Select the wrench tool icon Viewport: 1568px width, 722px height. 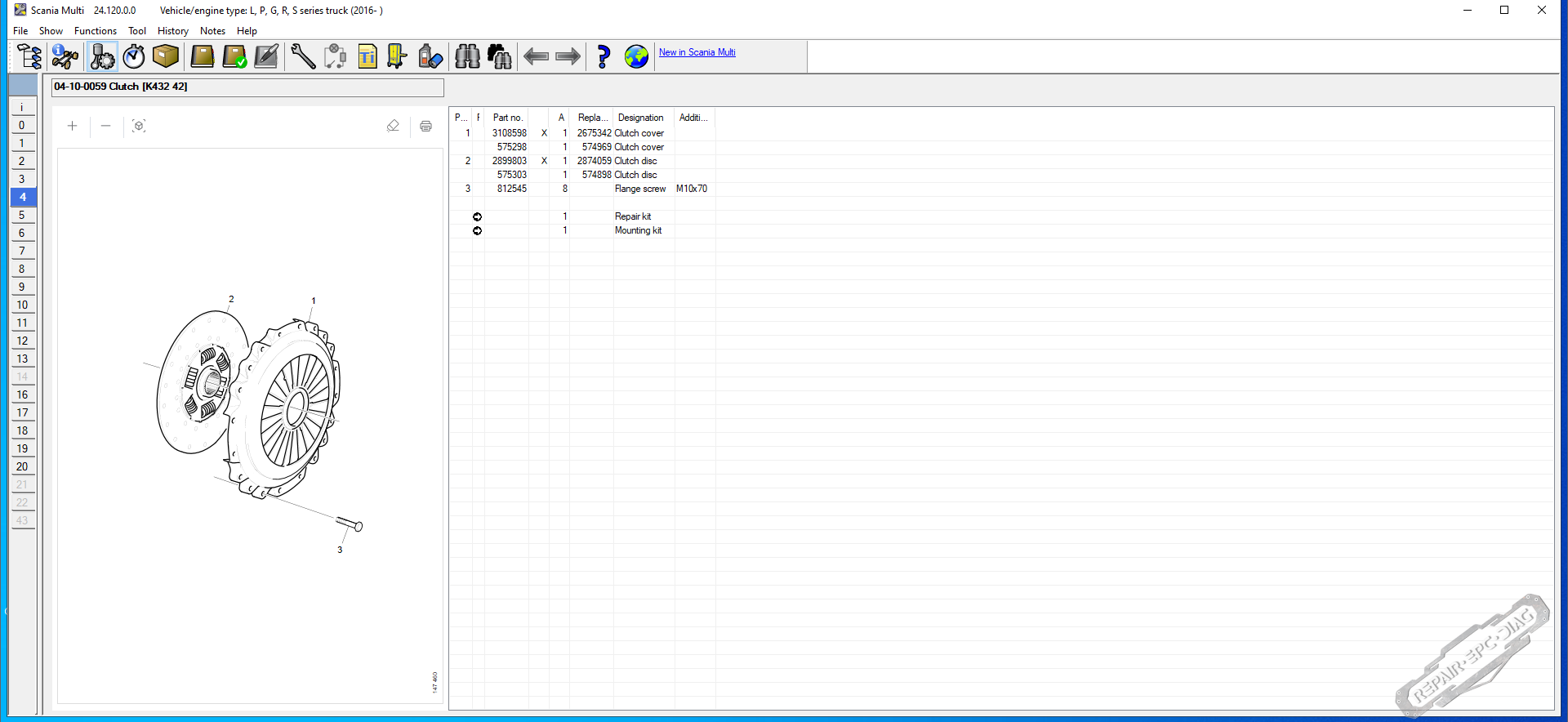click(303, 56)
